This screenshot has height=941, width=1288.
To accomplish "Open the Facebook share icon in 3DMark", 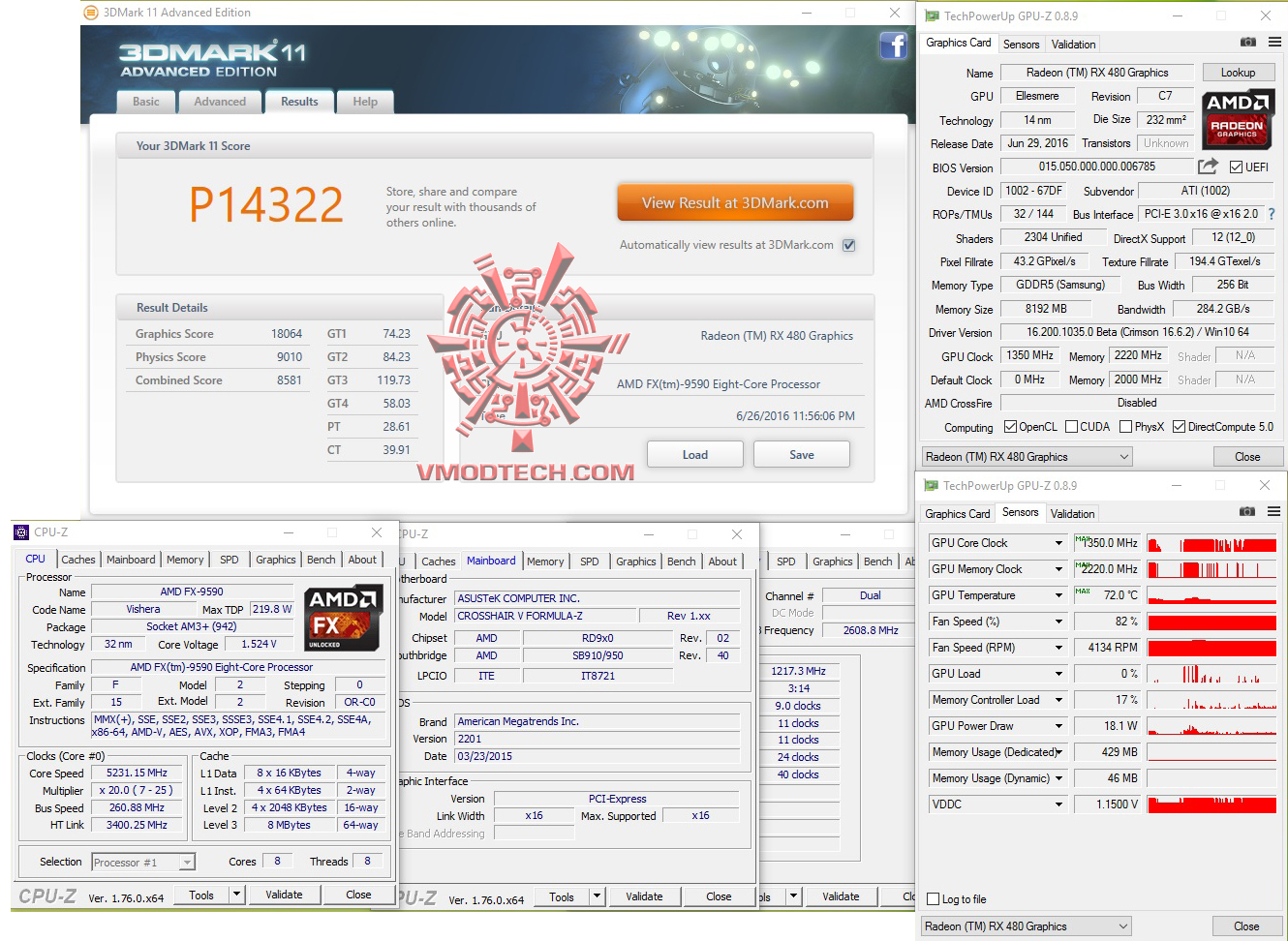I will click(x=893, y=46).
